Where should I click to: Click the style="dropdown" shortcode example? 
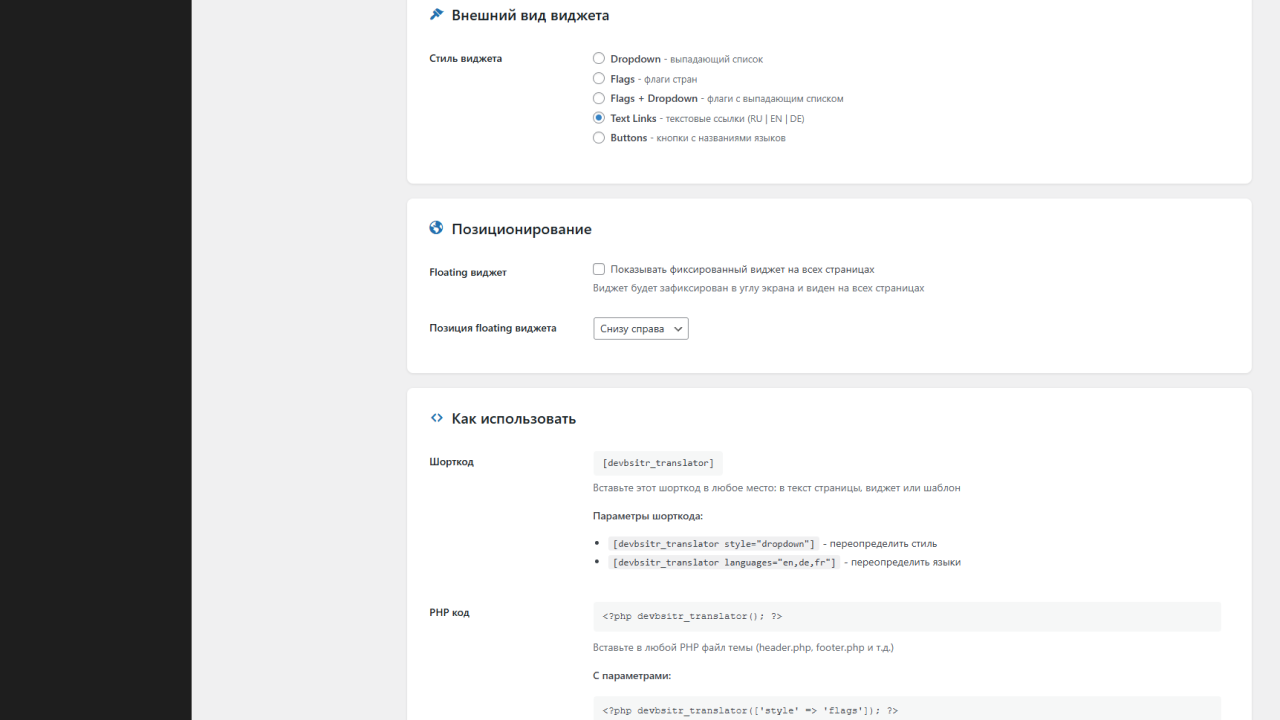(714, 544)
